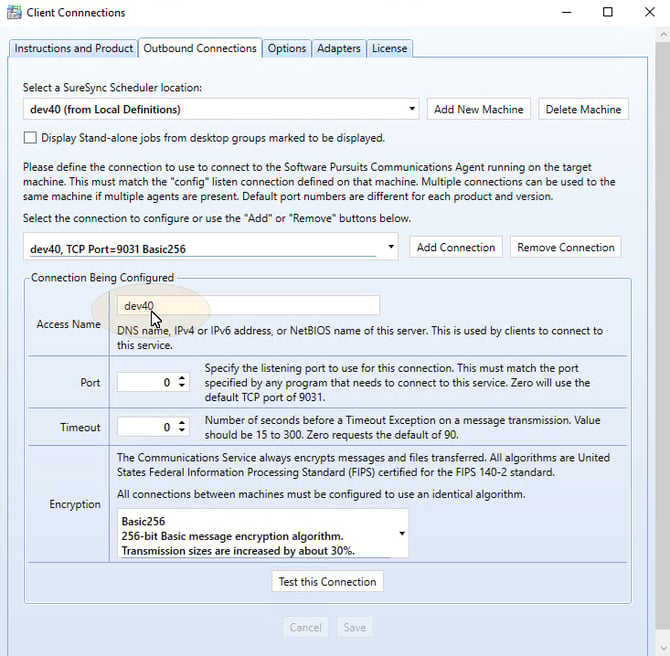This screenshot has width=670, height=656.
Task: Switch to the Instructions and Product tab
Action: (73, 48)
